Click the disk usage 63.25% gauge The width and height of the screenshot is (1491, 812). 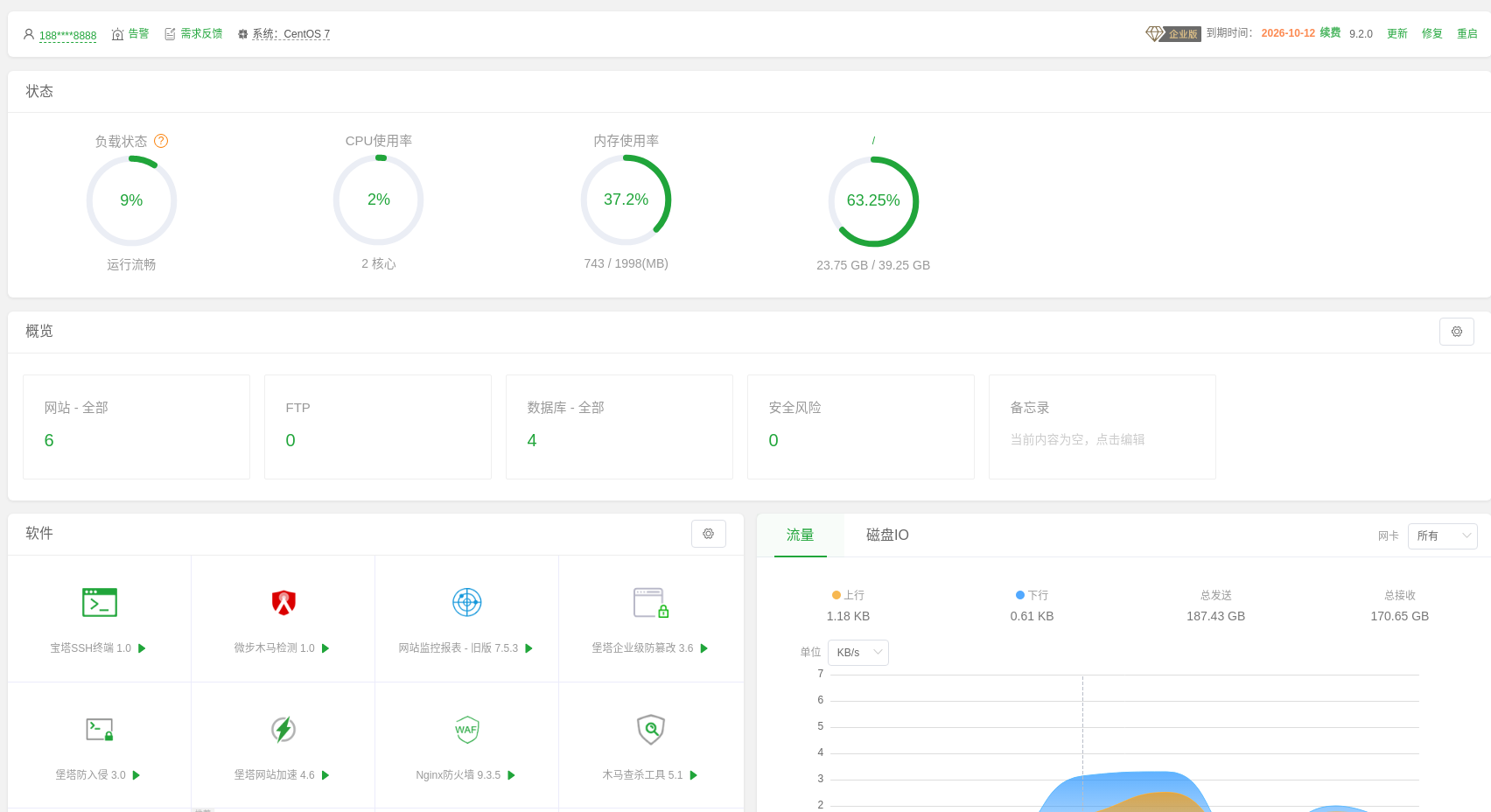tap(873, 200)
